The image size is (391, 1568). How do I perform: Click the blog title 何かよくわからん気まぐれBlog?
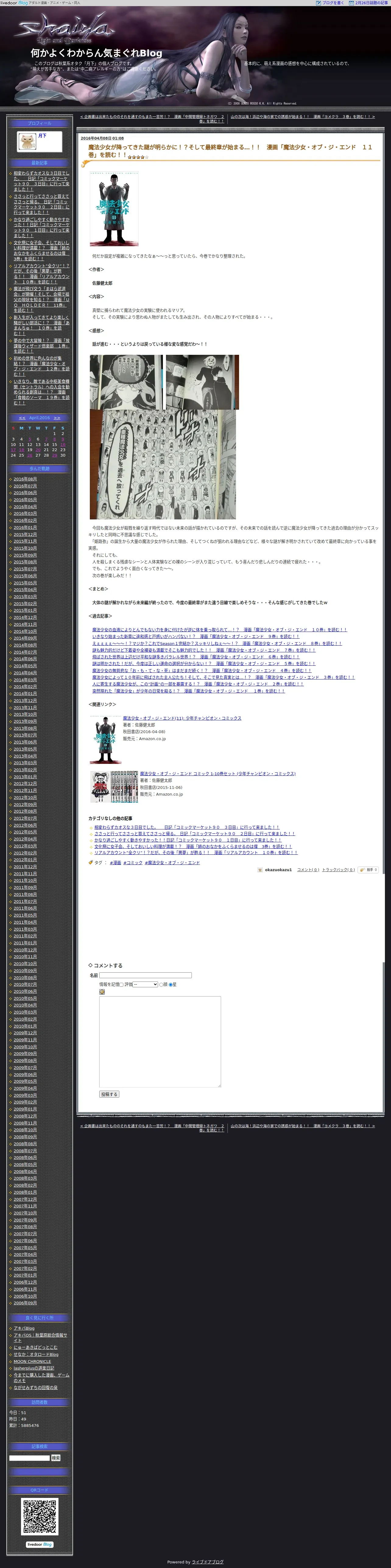(x=97, y=53)
